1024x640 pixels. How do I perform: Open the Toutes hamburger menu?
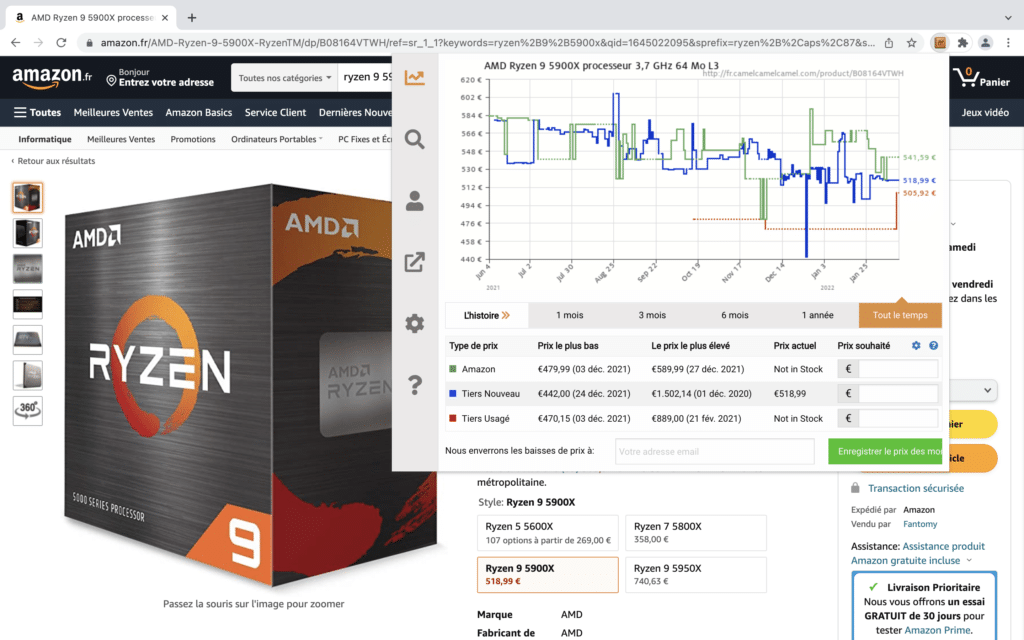click(x=38, y=112)
